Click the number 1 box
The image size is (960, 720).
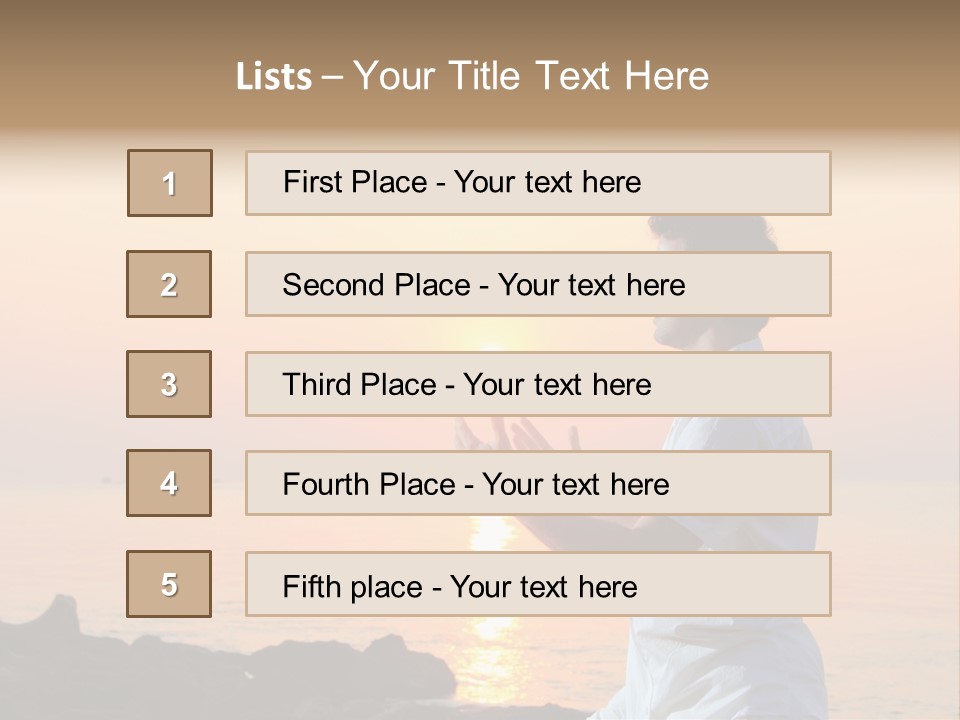point(170,183)
